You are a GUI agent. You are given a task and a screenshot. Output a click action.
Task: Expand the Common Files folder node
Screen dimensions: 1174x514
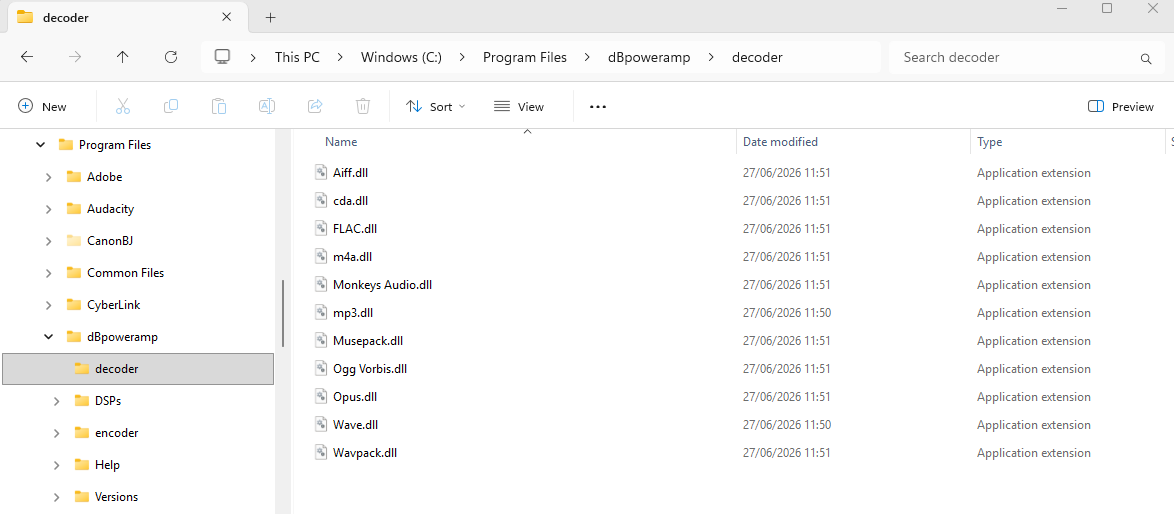tap(49, 273)
